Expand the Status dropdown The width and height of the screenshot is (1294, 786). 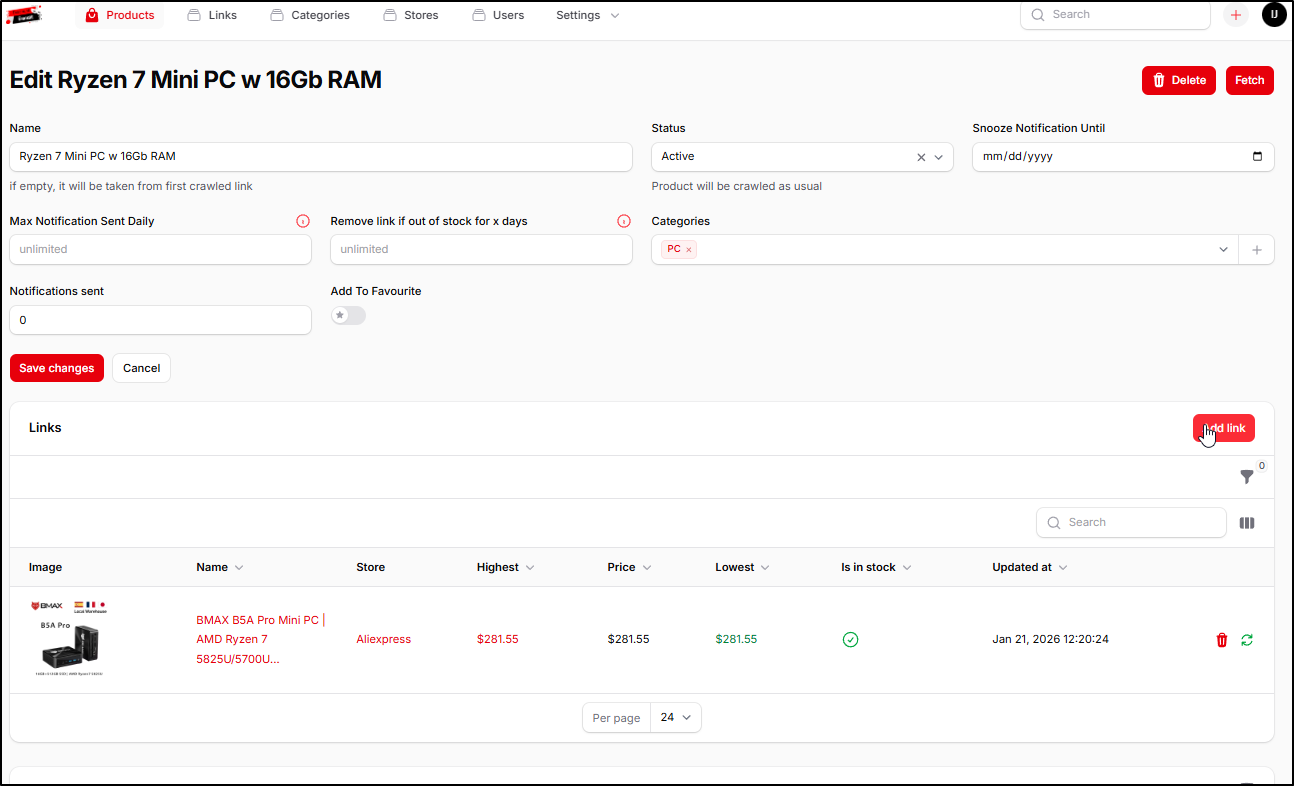tap(939, 157)
